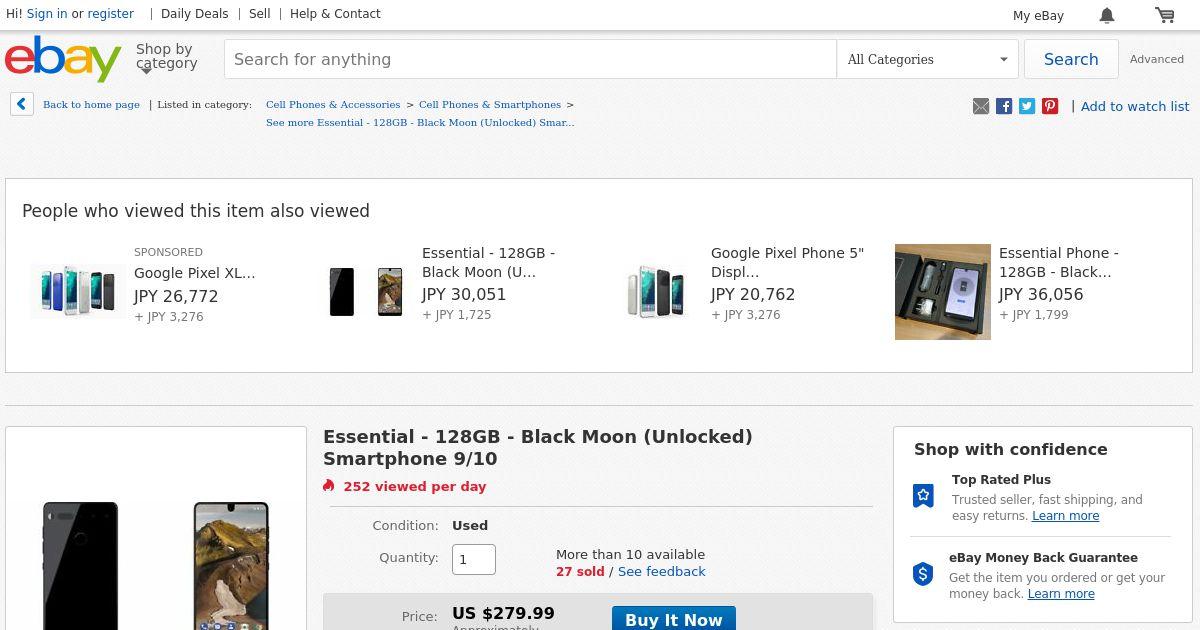1200x630 pixels.
Task: Click the eBay logo
Action: pos(63,59)
